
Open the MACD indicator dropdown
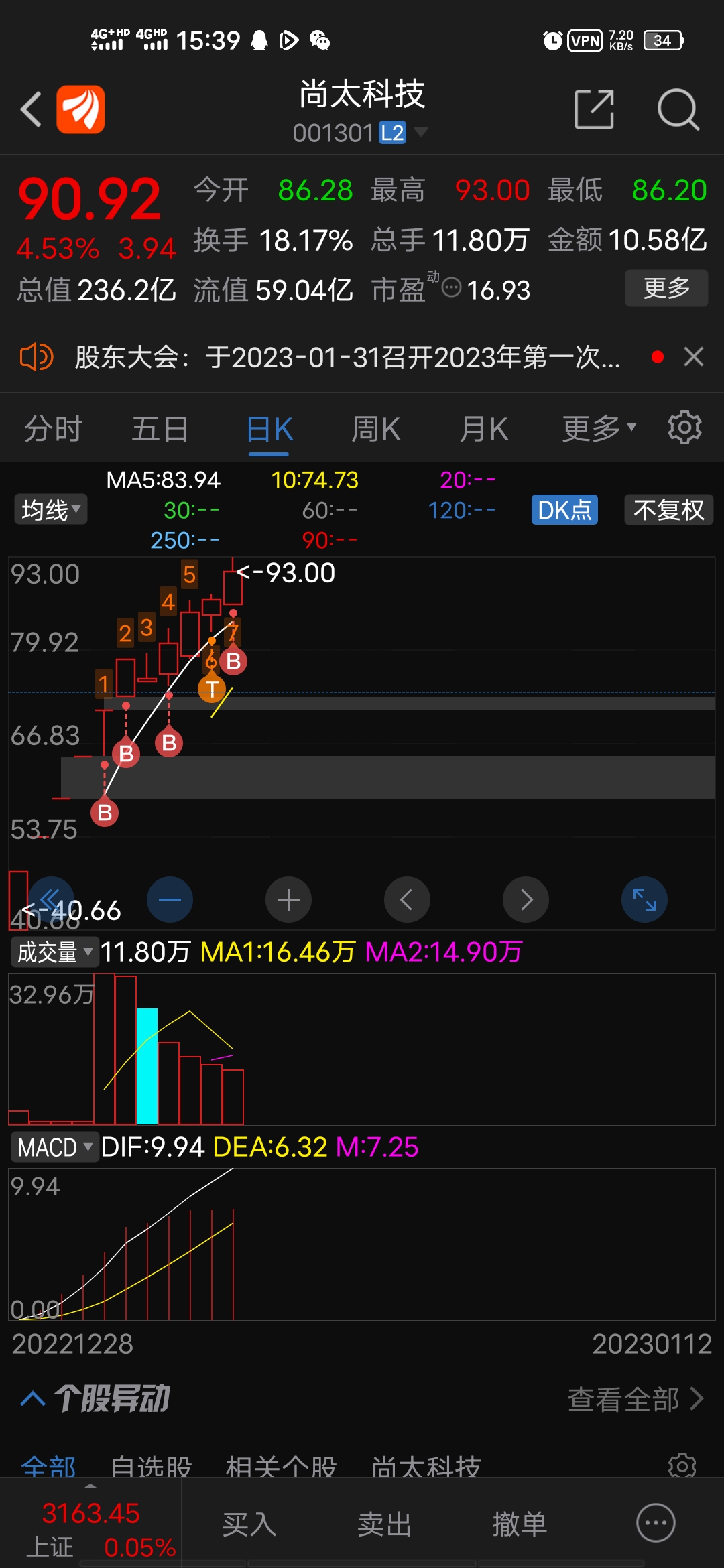54,1147
